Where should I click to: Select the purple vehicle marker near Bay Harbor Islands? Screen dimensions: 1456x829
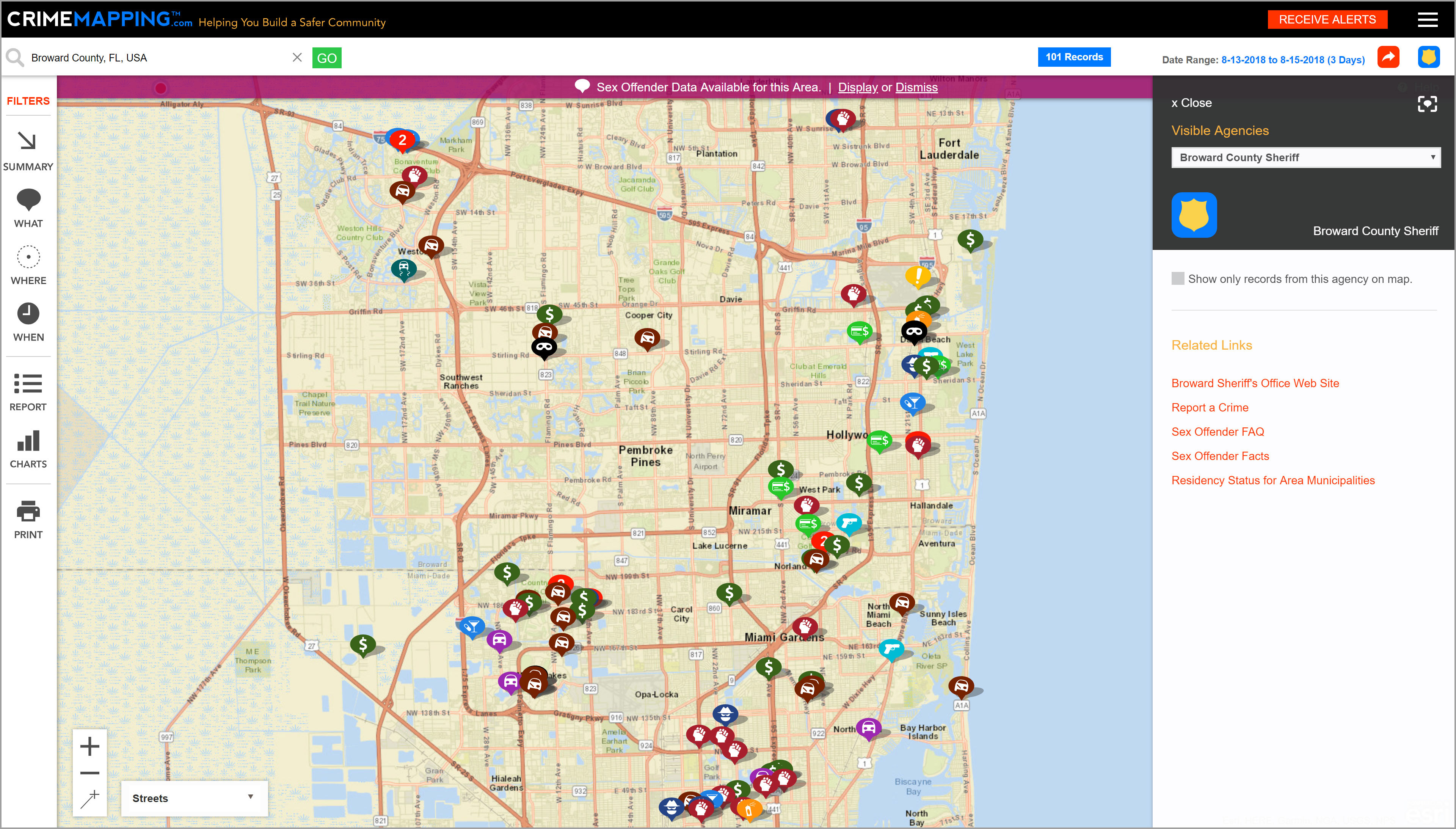pos(869,728)
